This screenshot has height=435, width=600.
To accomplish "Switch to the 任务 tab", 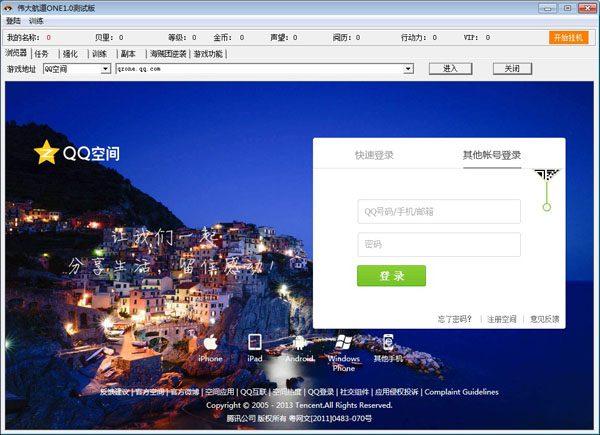I will pyautogui.click(x=41, y=54).
